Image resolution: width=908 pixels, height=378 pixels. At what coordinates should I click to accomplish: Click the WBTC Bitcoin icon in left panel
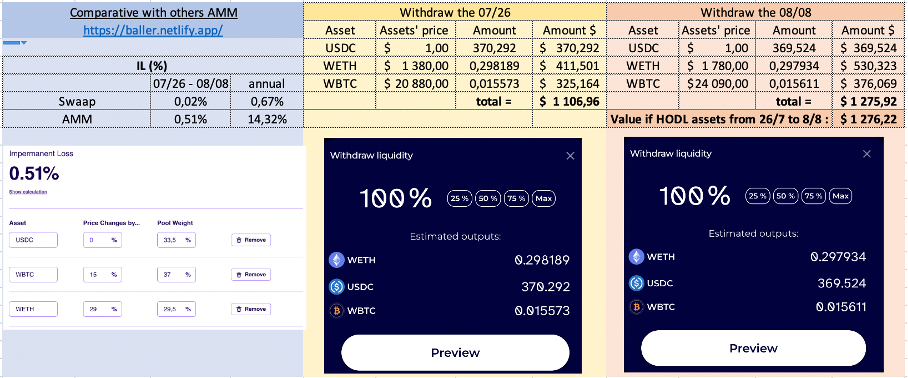coord(336,311)
